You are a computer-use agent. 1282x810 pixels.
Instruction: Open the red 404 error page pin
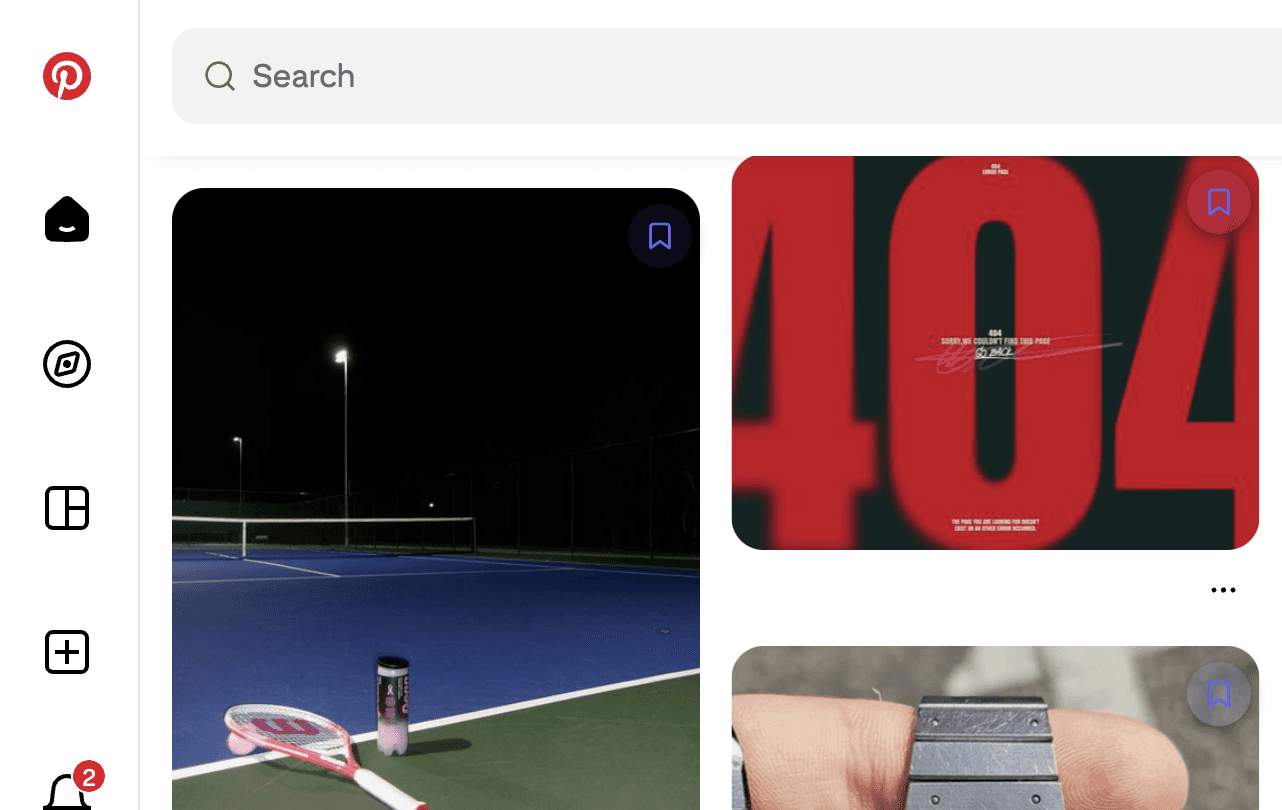point(995,353)
